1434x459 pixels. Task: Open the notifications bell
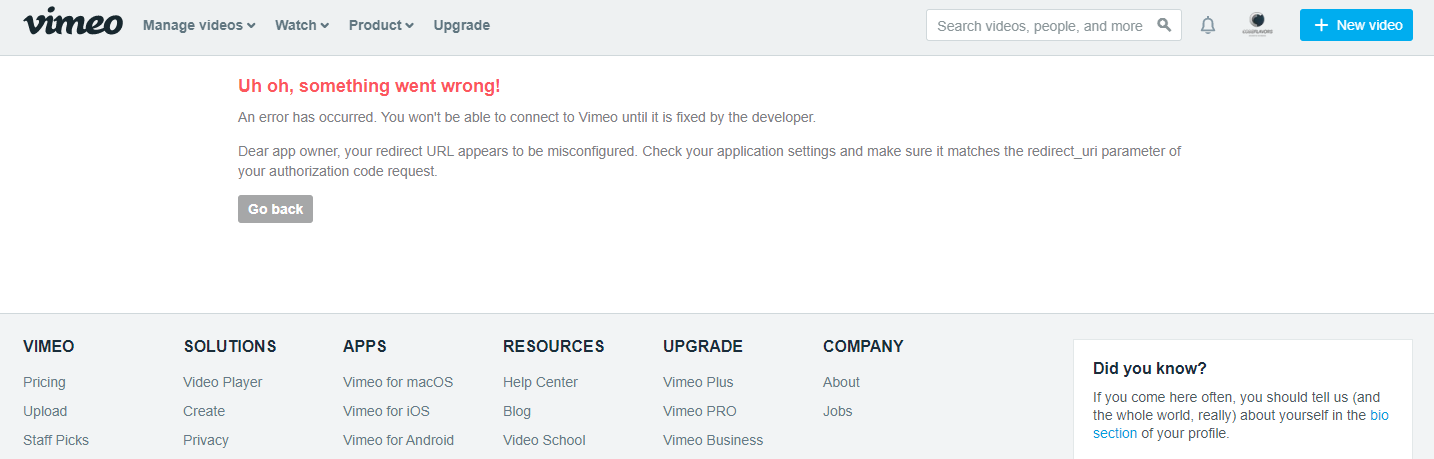(x=1208, y=25)
